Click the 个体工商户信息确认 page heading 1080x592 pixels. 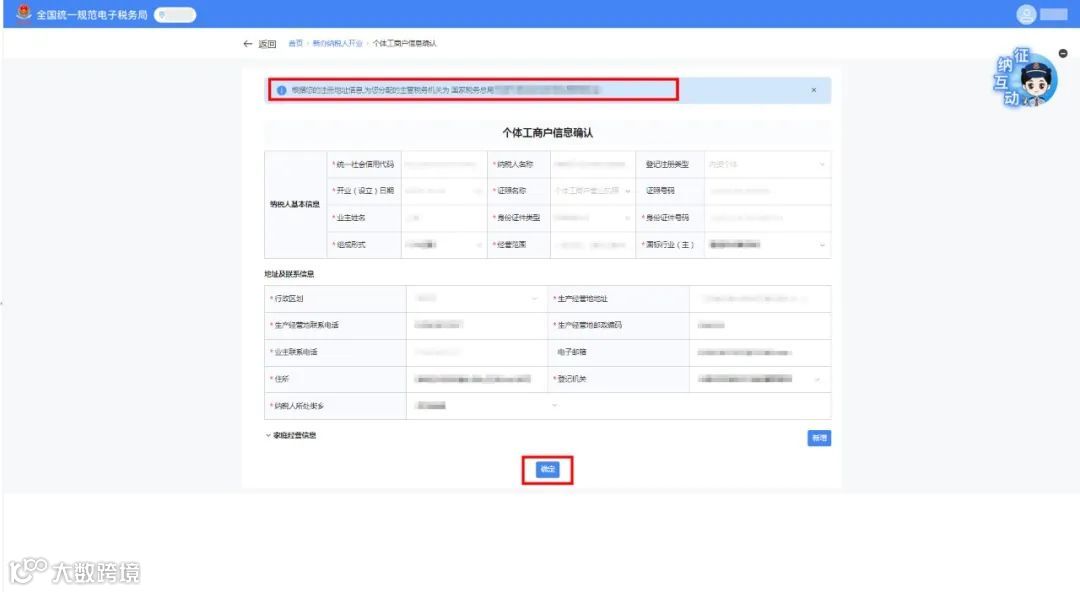click(548, 133)
